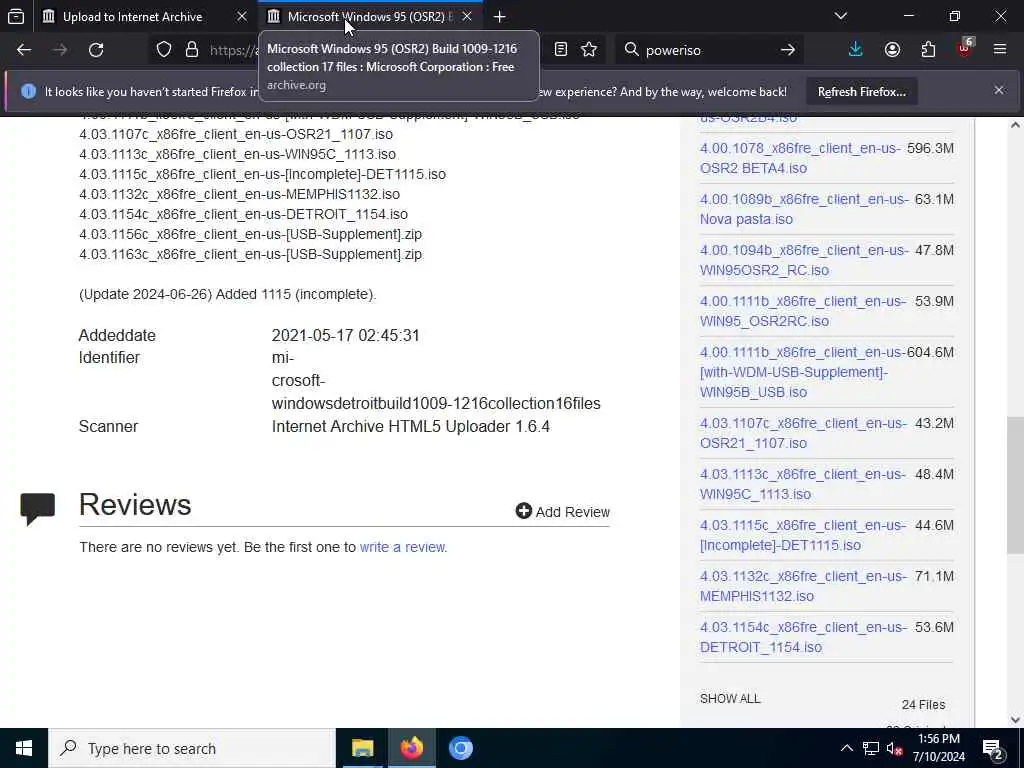
Task: Download 4.03.1115c Incomplete DET1115.iso
Action: pyautogui.click(x=803, y=535)
